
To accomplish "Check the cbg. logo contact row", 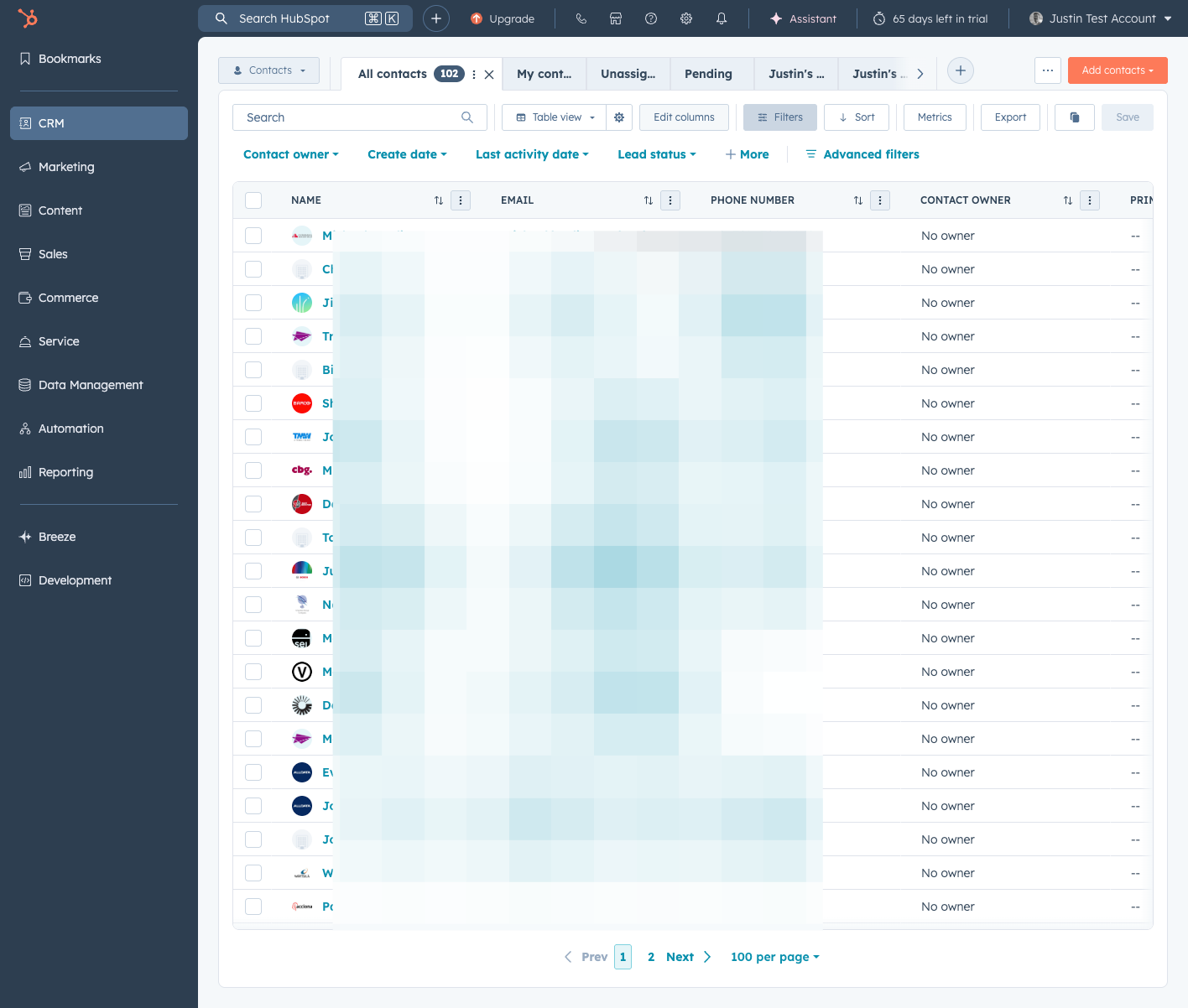I will click(x=253, y=470).
